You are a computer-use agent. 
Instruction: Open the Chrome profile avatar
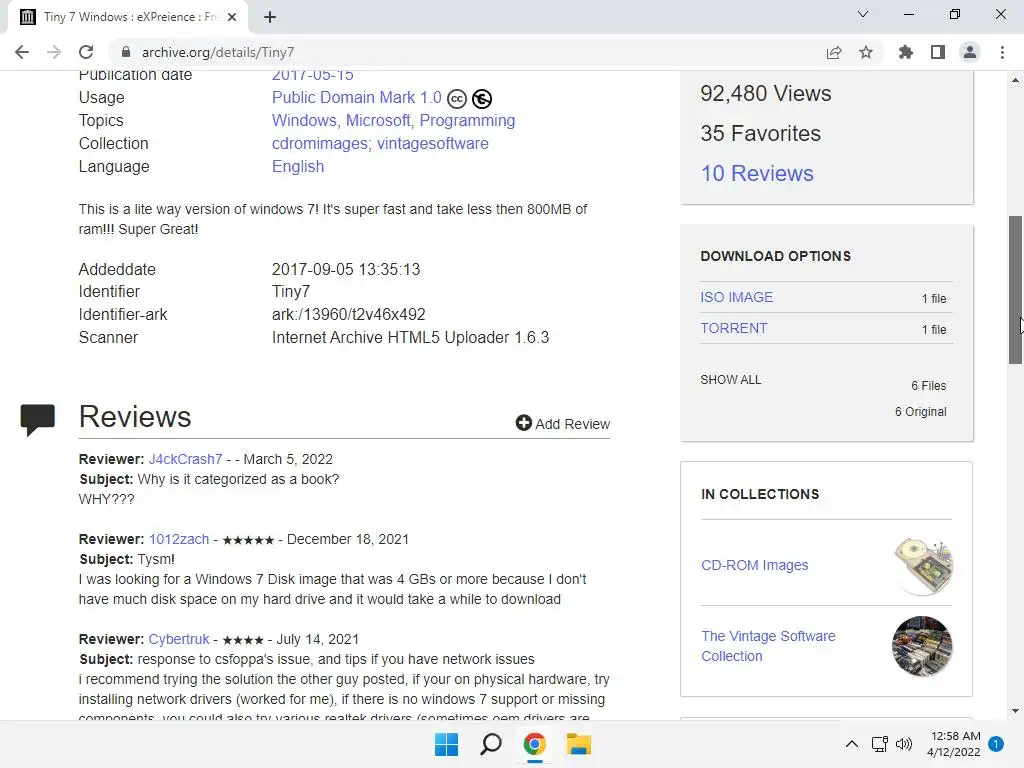pos(970,52)
